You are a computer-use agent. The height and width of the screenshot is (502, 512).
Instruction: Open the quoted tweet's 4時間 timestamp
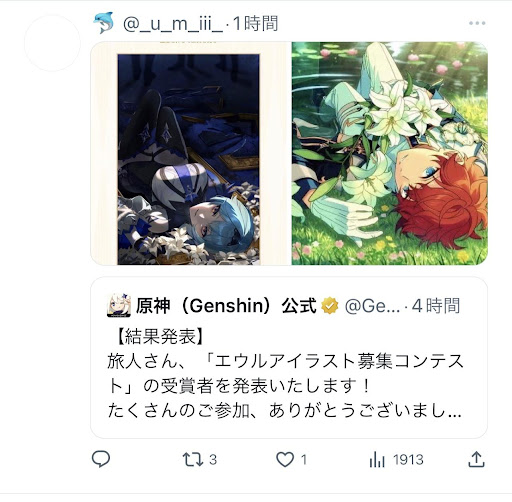tap(436, 306)
